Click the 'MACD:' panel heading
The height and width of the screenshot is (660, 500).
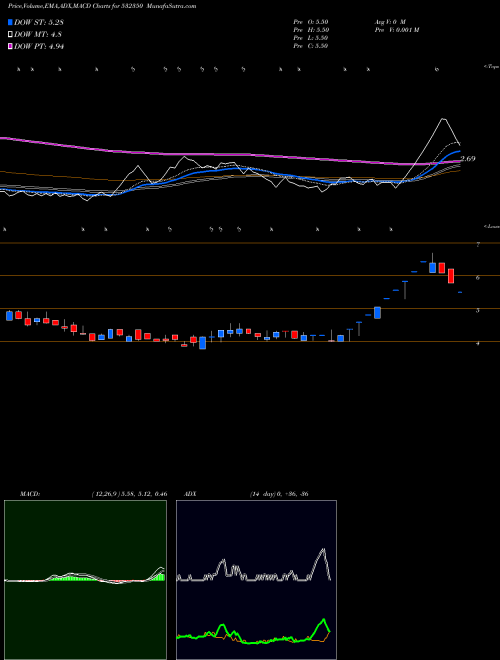click(30, 494)
